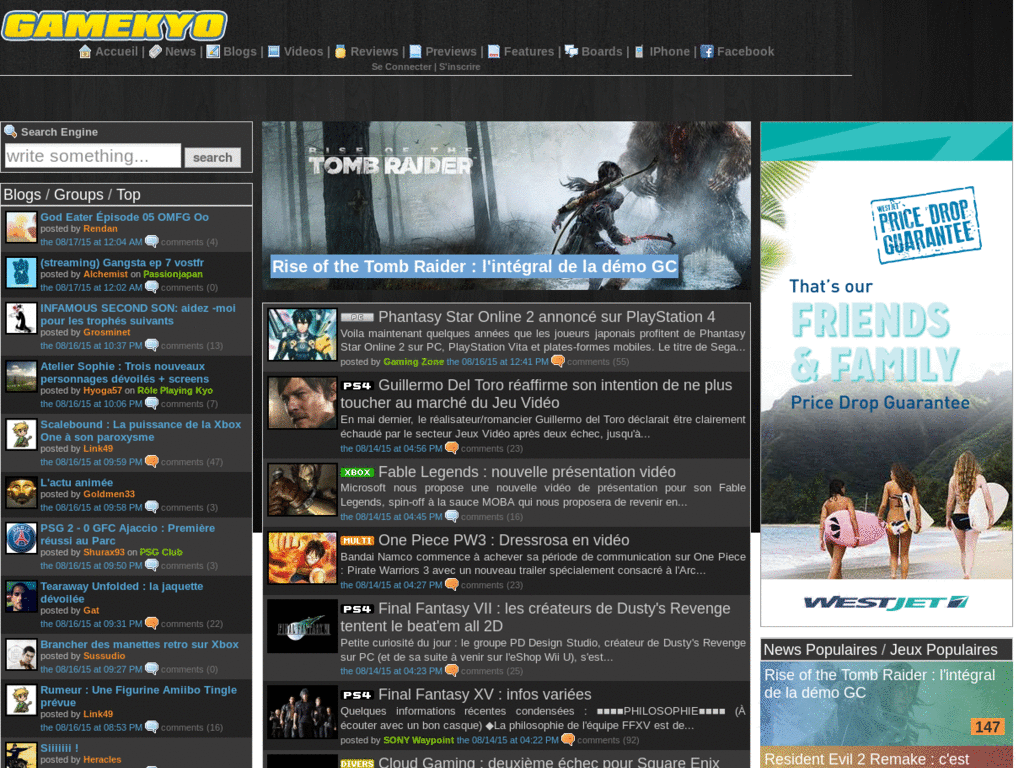Open SONY Waypoint poster link

(418, 740)
